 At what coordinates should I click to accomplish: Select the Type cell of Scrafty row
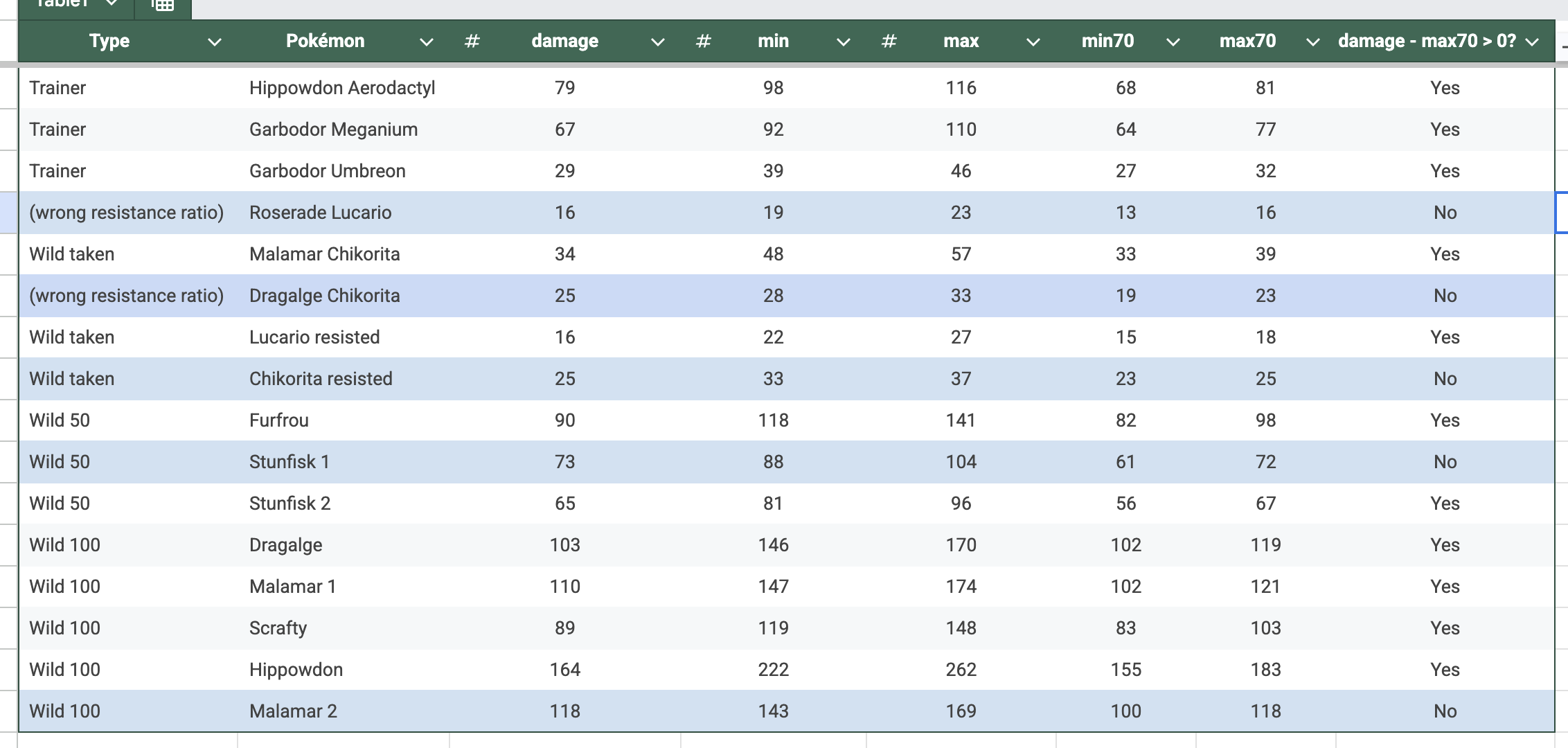point(64,628)
